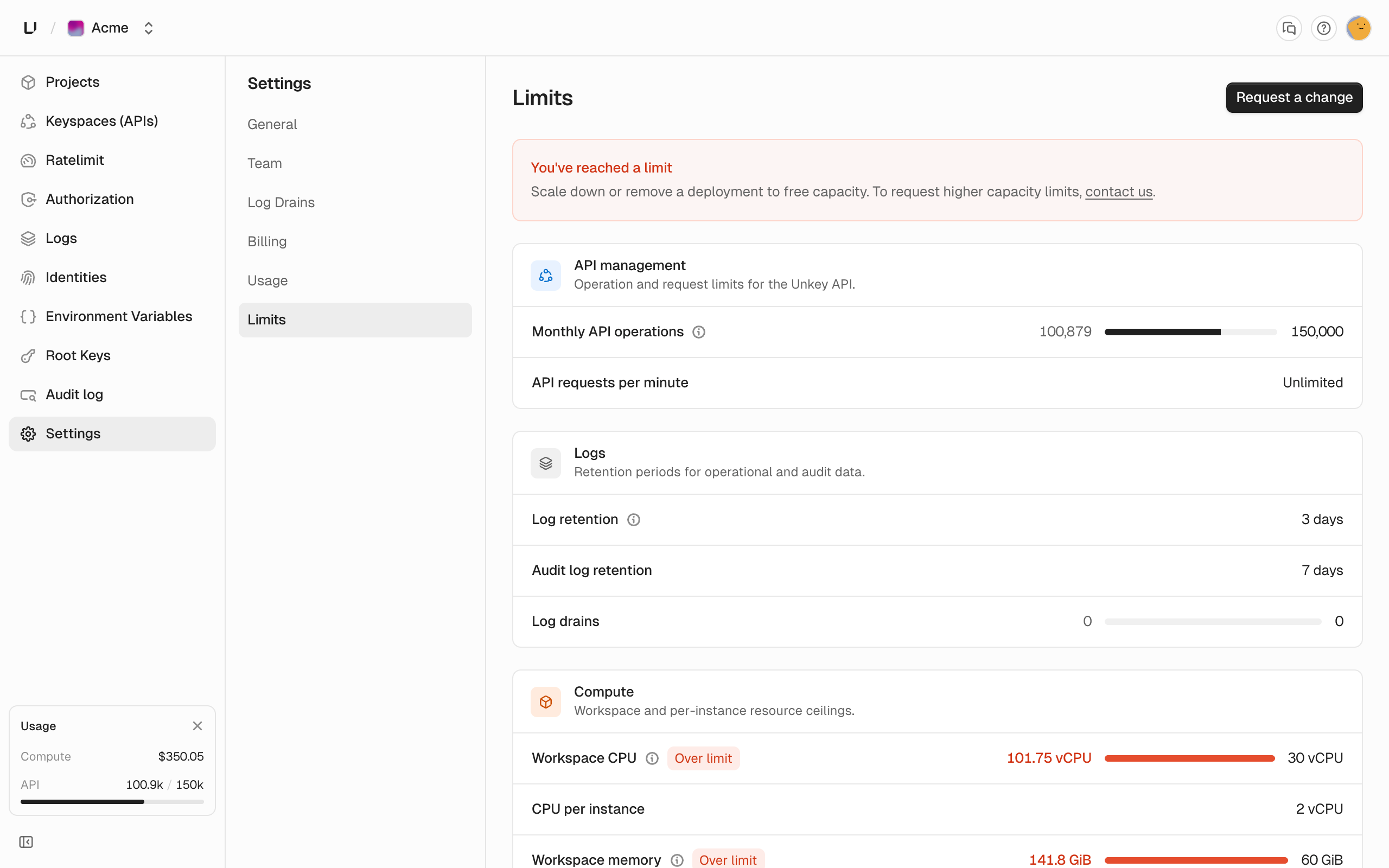Collapse the sidebar with the panel icon
Image resolution: width=1389 pixels, height=868 pixels.
pos(26,841)
